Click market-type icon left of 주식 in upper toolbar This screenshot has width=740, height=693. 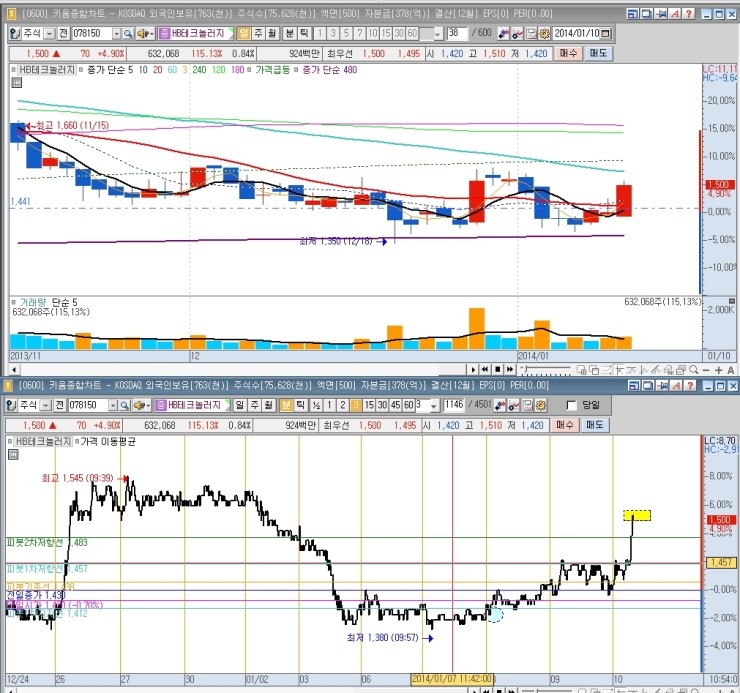(15, 34)
